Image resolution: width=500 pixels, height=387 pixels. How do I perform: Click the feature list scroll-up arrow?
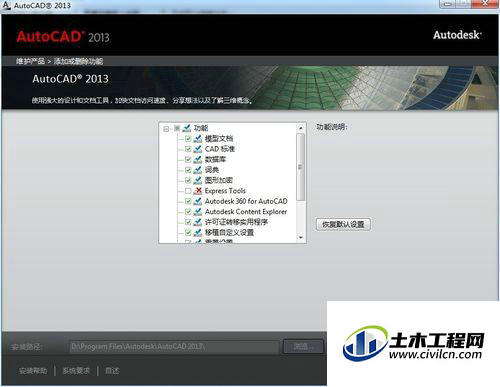point(301,128)
